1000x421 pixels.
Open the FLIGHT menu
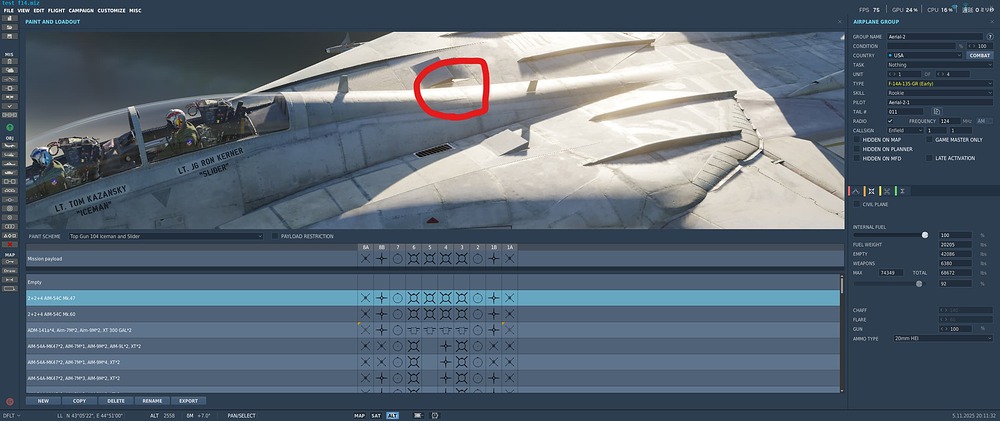[57, 11]
